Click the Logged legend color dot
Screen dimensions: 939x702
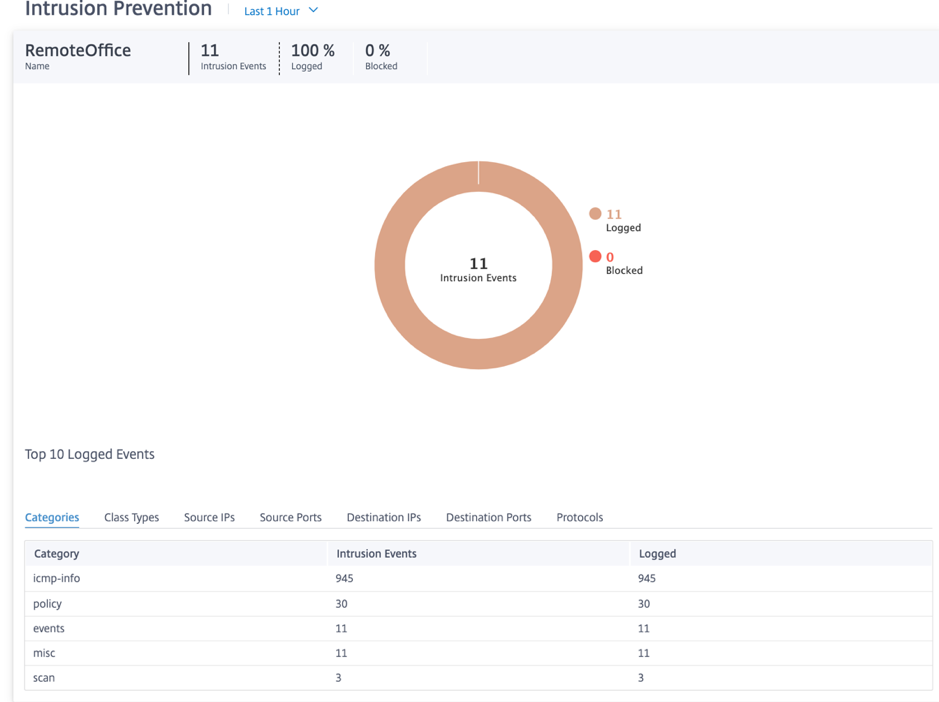click(x=595, y=213)
